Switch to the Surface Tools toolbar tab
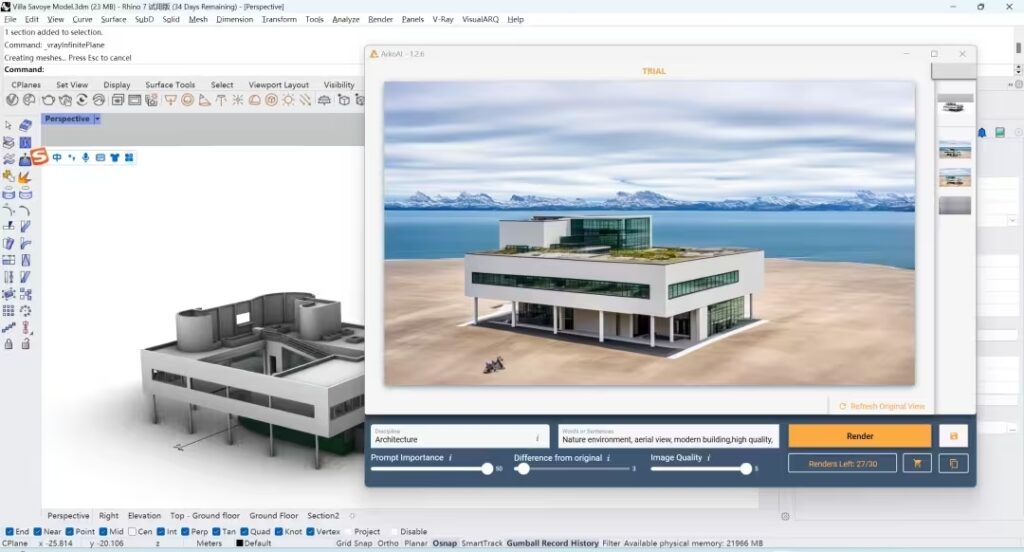 point(170,85)
